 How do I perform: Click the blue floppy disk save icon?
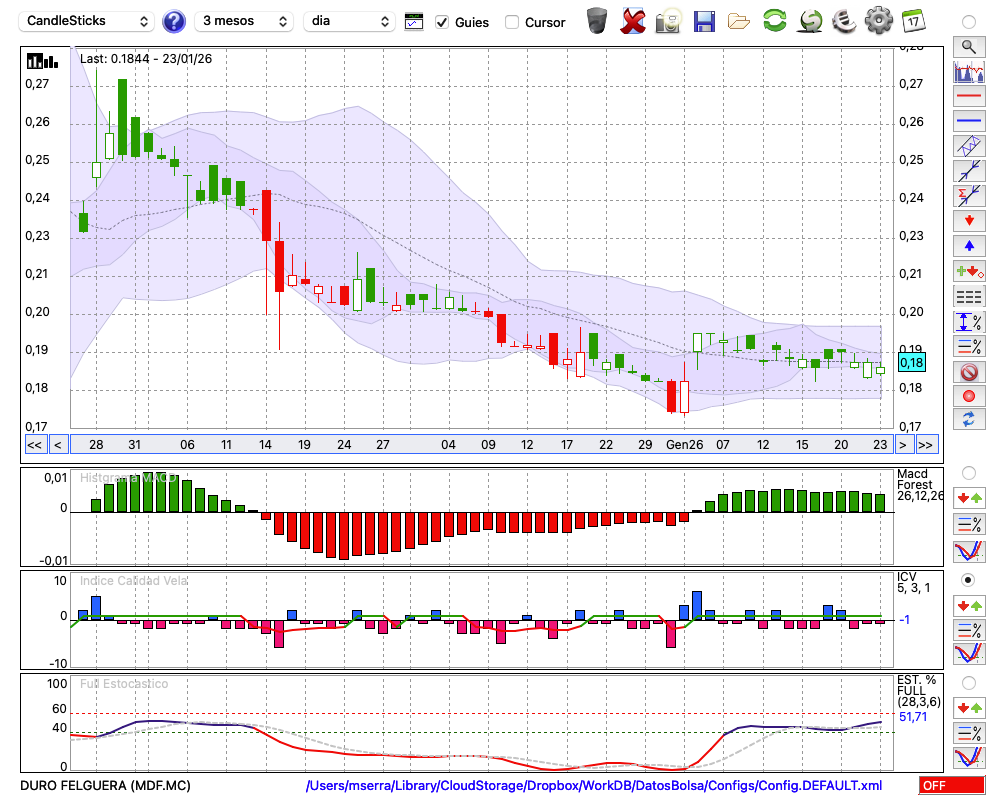(704, 21)
